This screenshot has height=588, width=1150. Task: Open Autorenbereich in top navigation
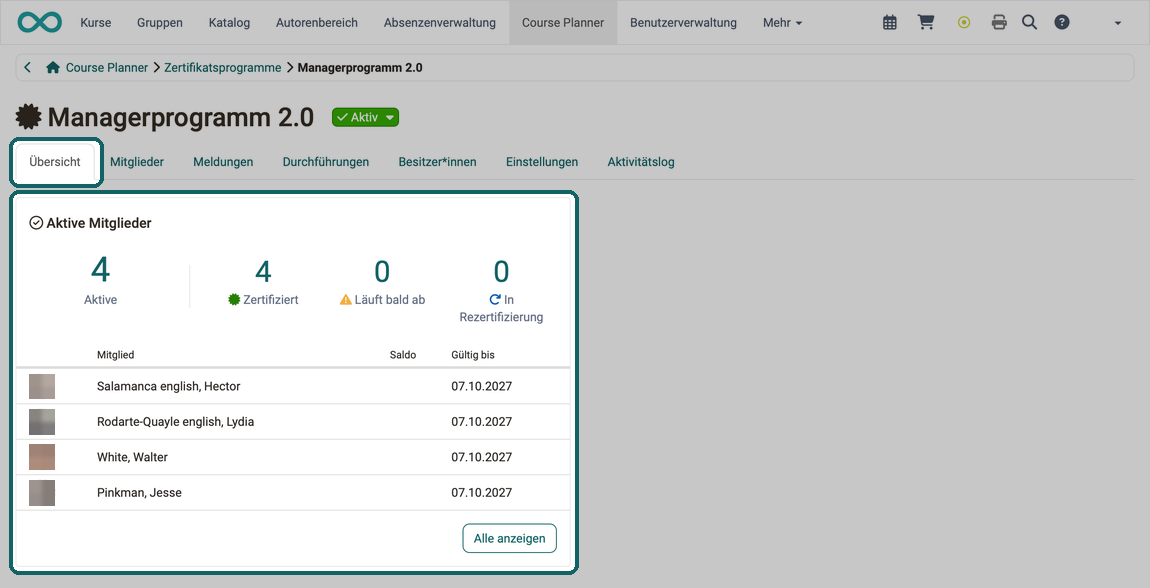point(317,23)
